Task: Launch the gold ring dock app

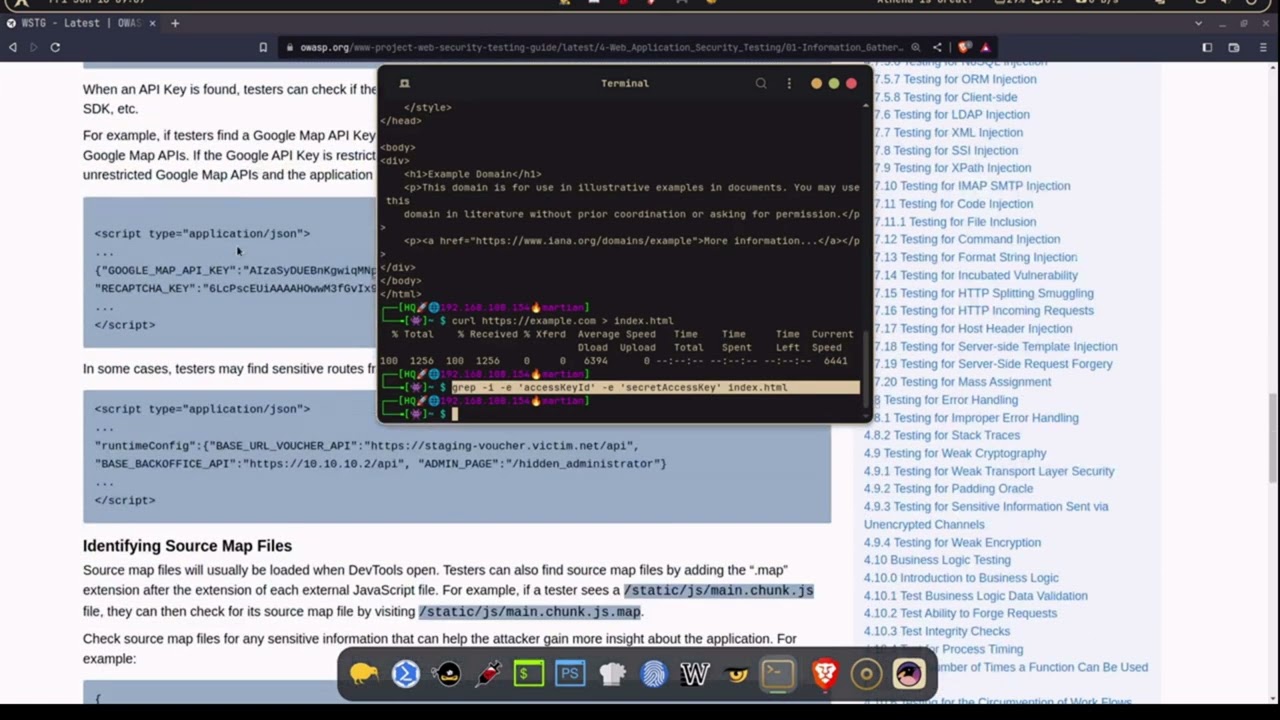Action: (x=866, y=674)
